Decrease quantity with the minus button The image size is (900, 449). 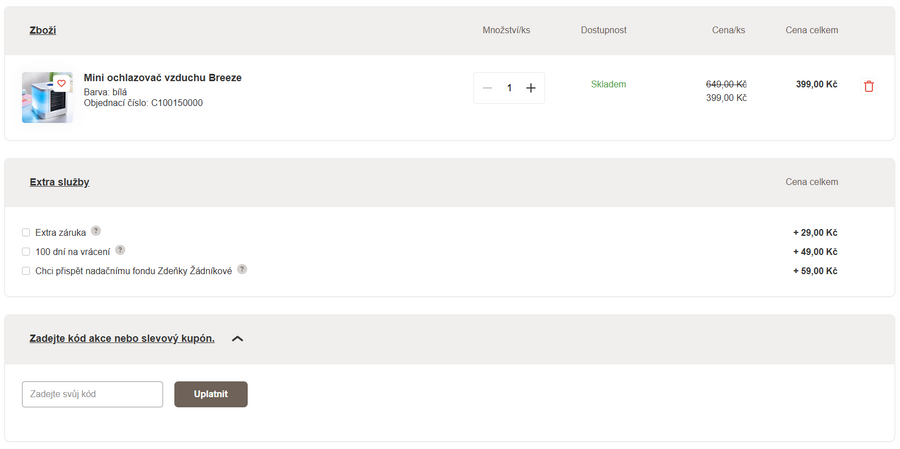(x=488, y=88)
